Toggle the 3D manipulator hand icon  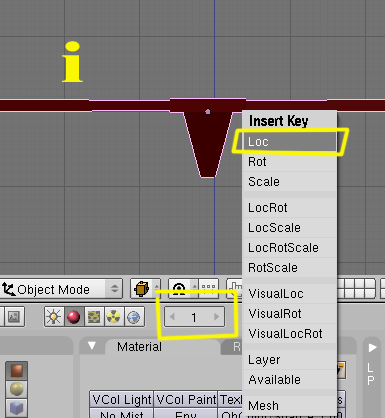(x=235, y=289)
